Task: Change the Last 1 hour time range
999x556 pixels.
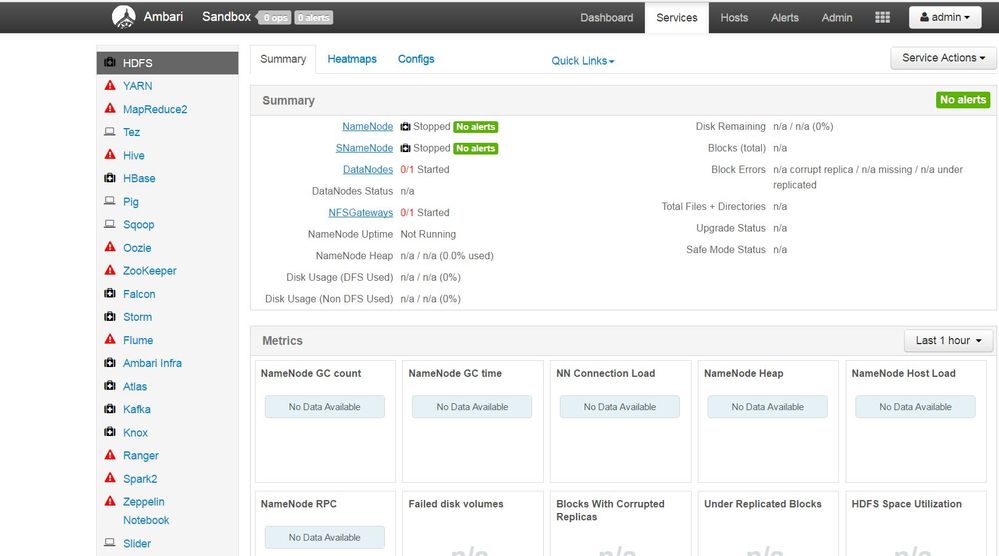Action: 948,341
